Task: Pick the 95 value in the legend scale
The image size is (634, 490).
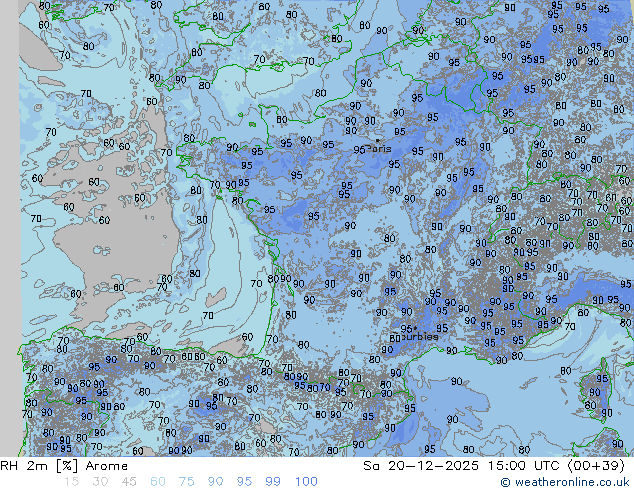Action: pyautogui.click(x=245, y=482)
